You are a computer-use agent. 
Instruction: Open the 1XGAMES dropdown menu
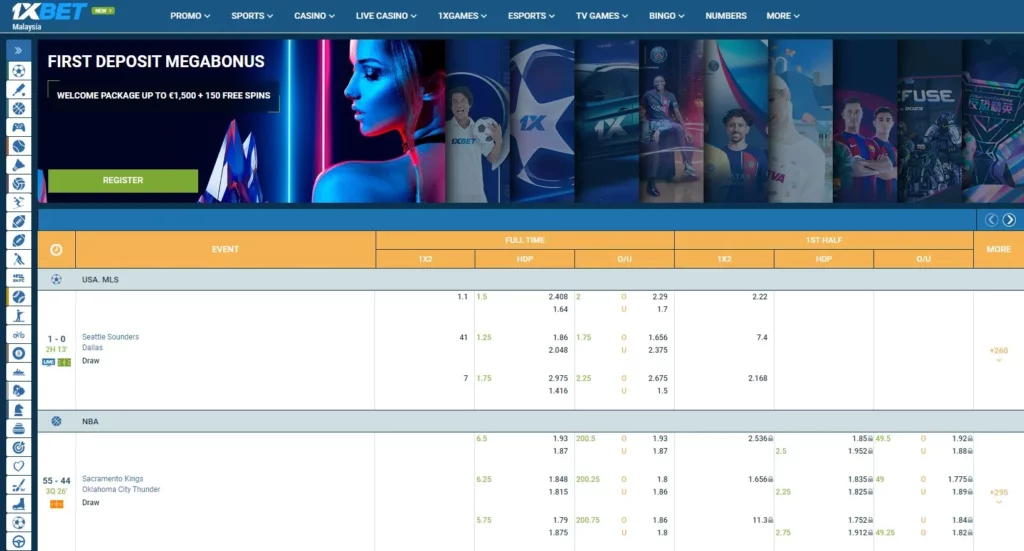click(462, 16)
